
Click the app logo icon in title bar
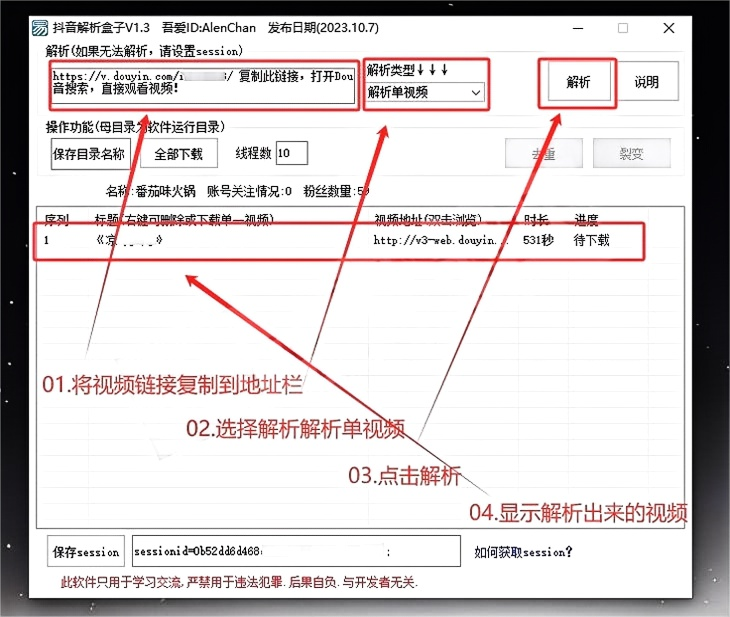(40, 28)
